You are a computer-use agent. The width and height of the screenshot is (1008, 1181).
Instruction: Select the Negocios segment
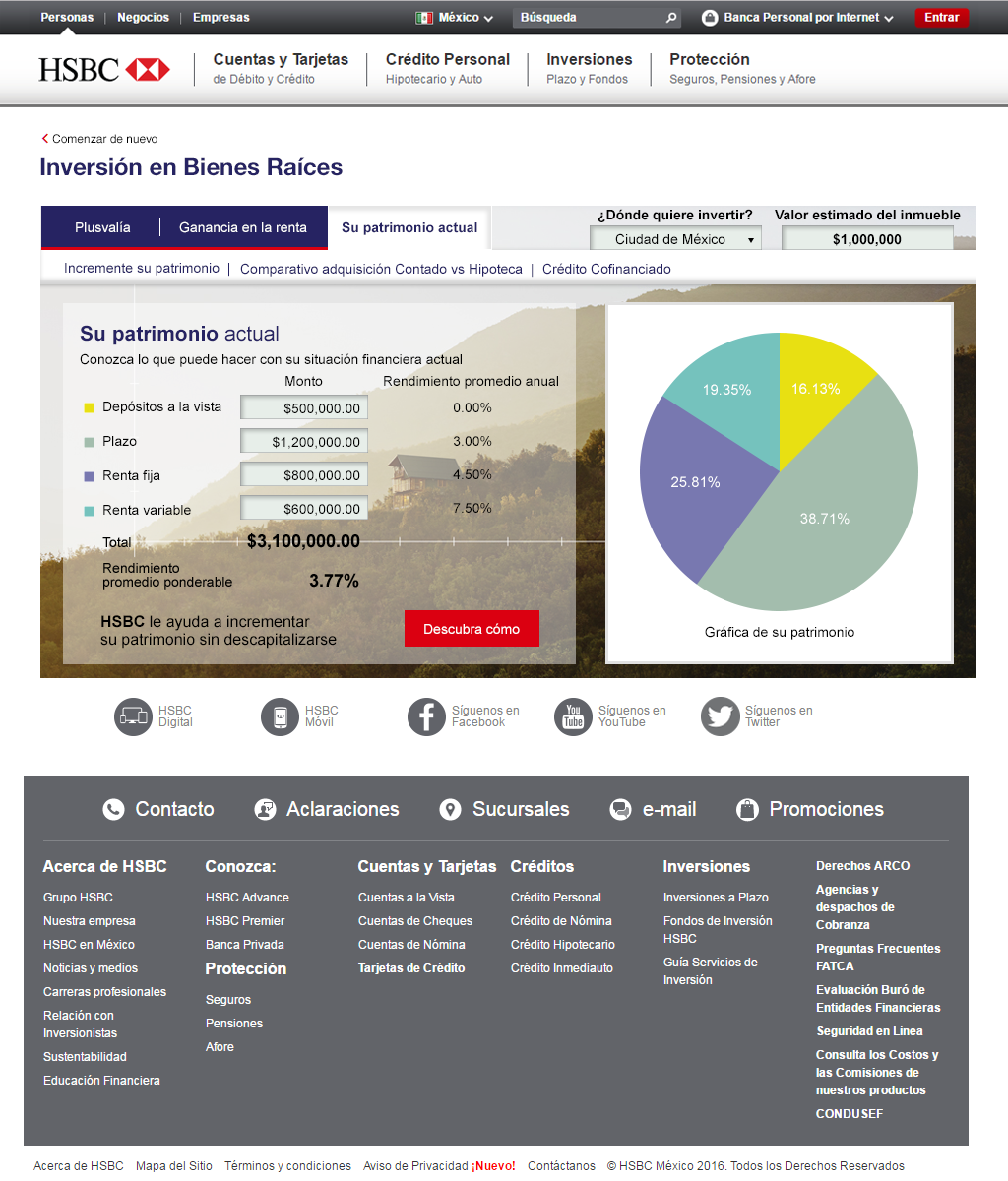point(143,18)
